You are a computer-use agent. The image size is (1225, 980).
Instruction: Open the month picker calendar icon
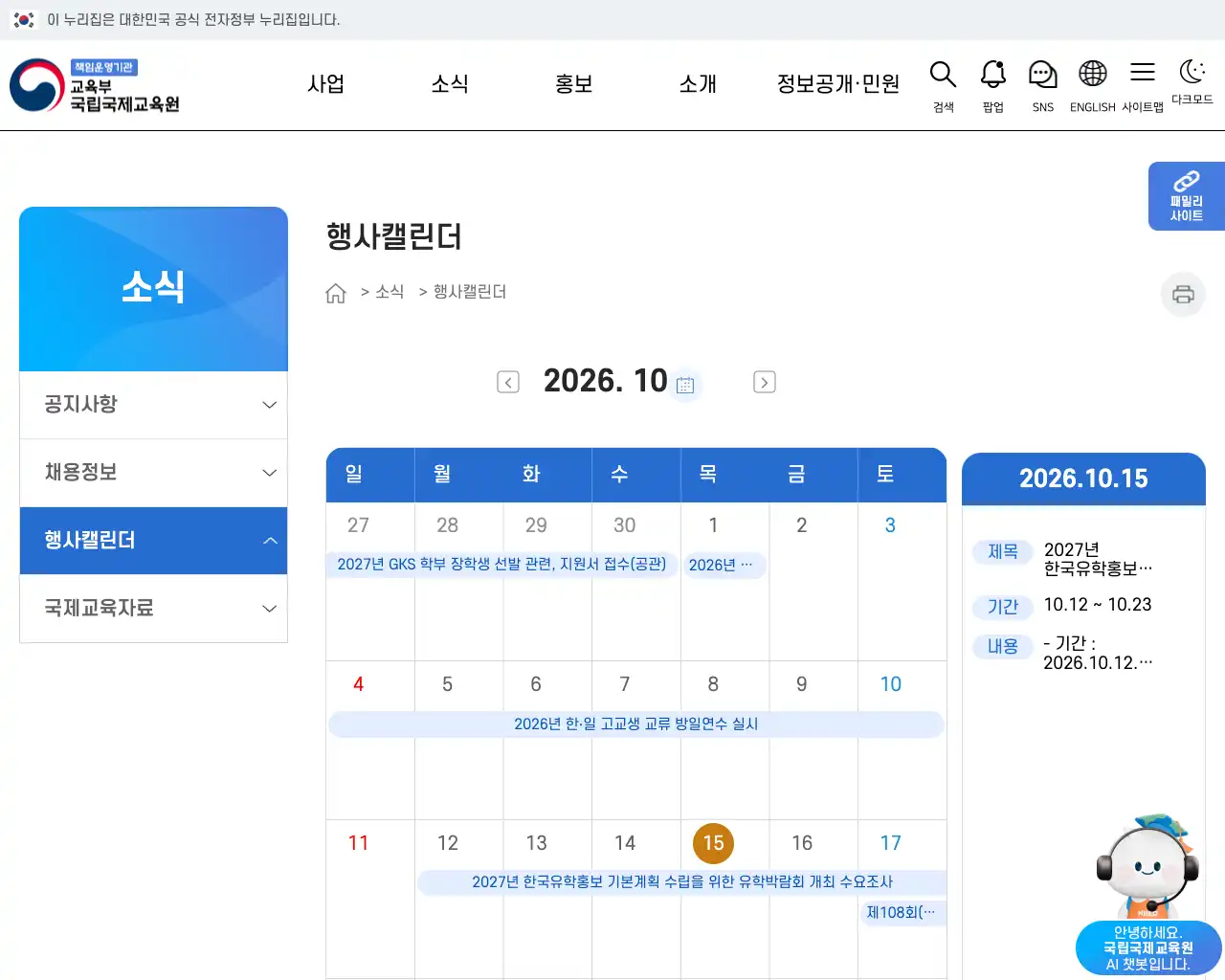click(x=685, y=385)
